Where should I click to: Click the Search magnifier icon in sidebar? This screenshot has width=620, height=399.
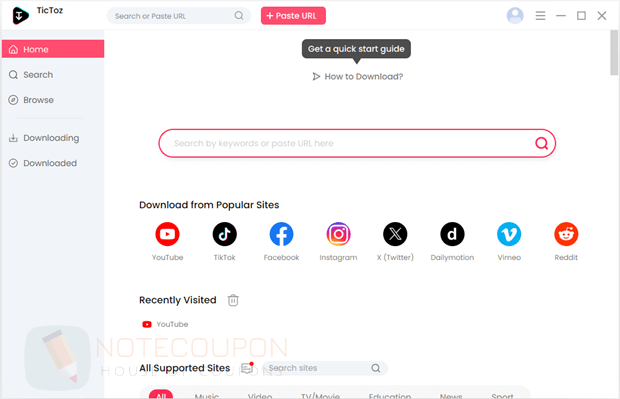[13, 75]
